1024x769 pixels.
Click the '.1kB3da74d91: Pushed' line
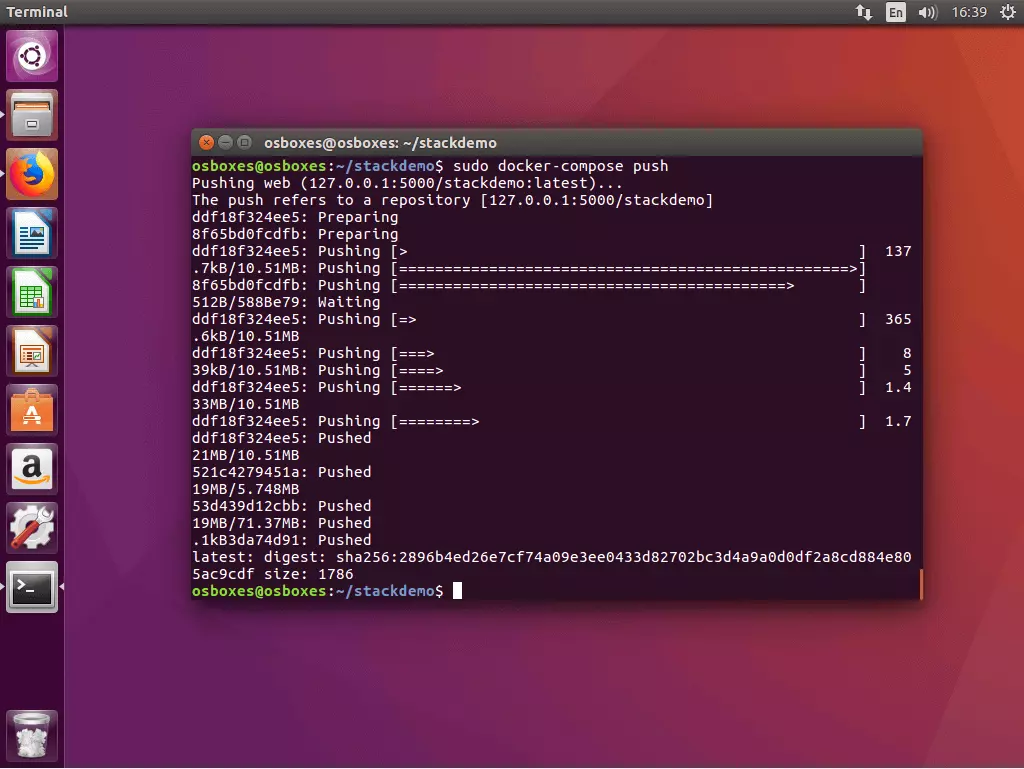[x=281, y=540]
